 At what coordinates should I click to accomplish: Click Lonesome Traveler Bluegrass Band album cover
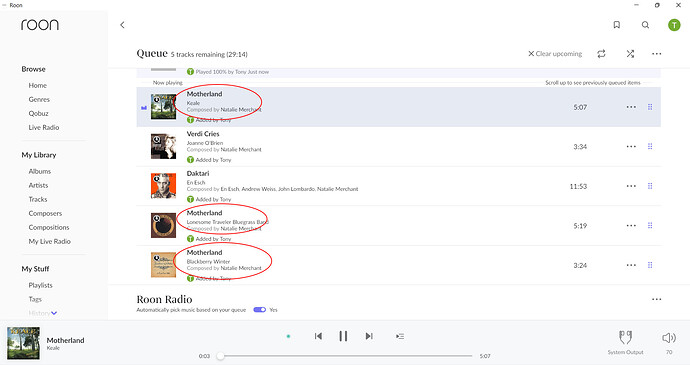pyautogui.click(x=163, y=226)
